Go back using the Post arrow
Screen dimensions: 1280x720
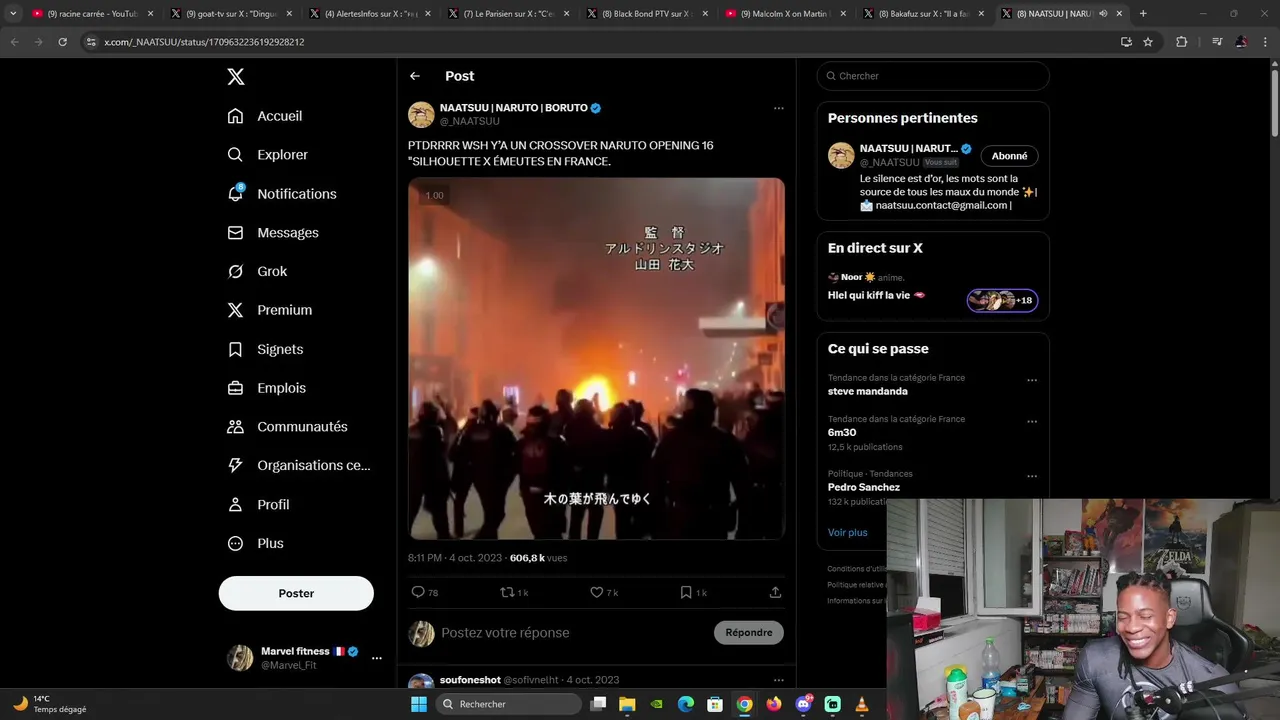click(415, 76)
